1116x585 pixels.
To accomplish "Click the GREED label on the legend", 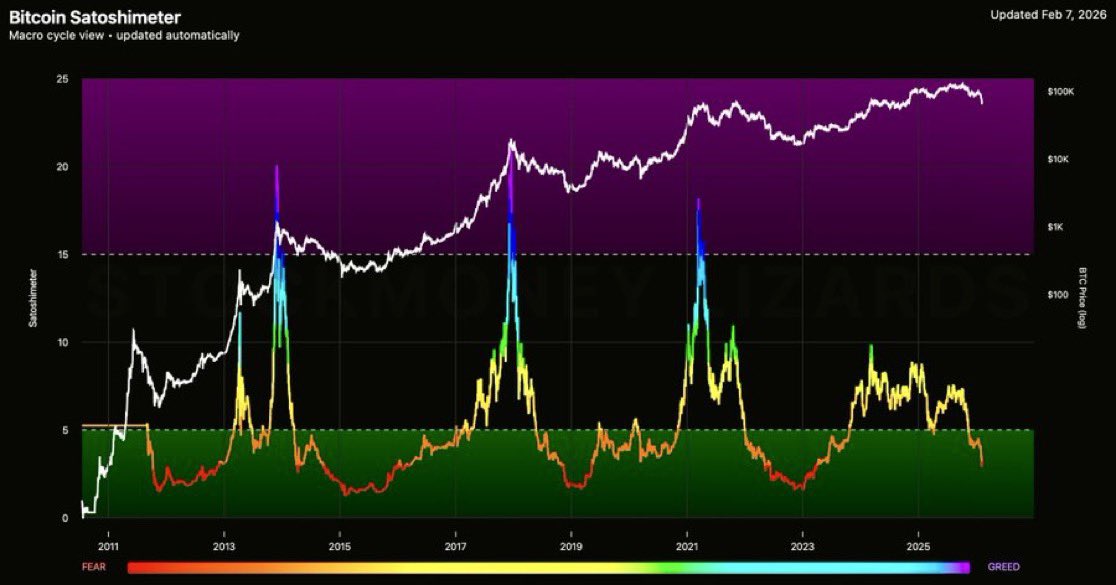I will [1004, 567].
